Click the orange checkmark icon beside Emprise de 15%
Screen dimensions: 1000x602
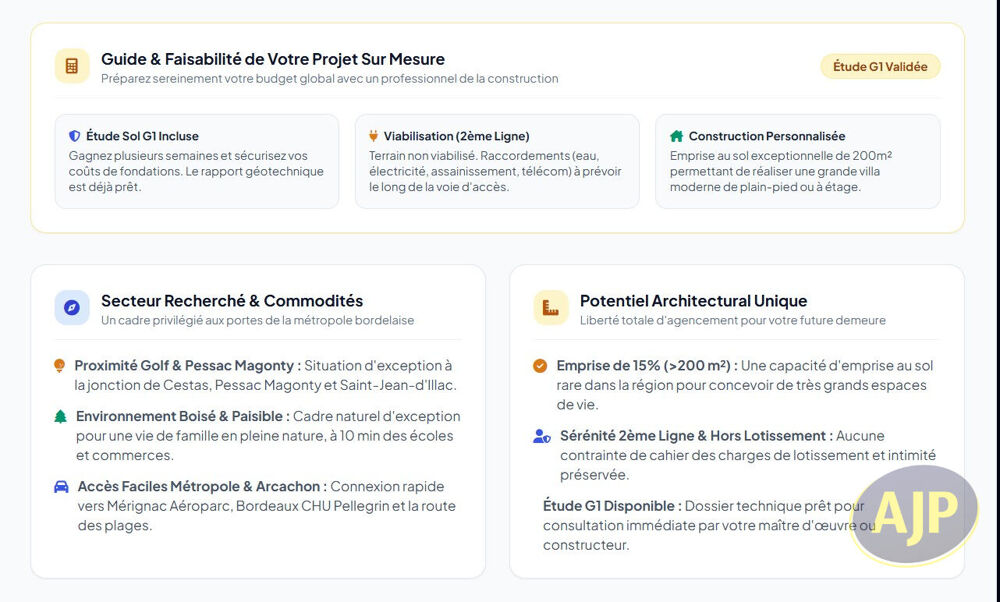click(x=540, y=365)
